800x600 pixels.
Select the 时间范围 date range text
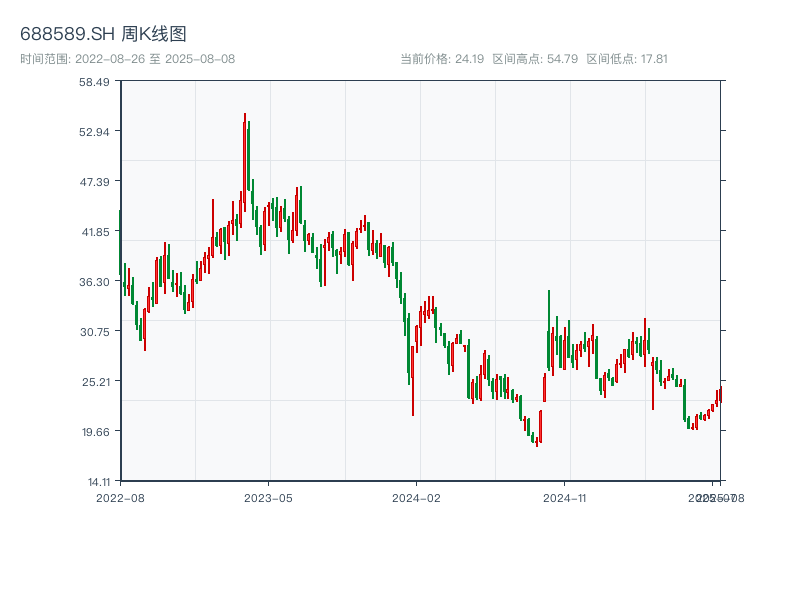(127, 59)
